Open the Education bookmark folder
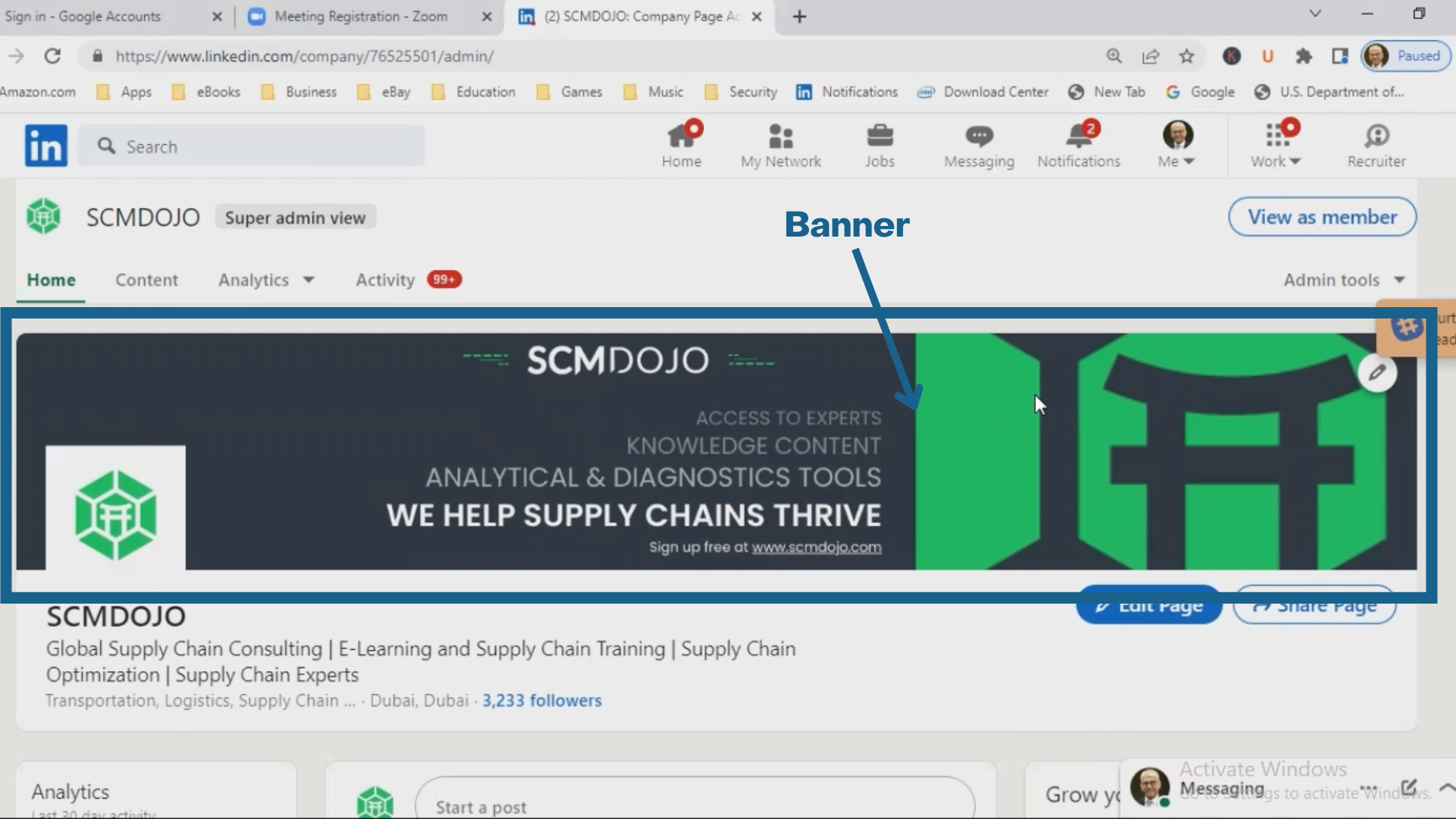 pos(473,92)
